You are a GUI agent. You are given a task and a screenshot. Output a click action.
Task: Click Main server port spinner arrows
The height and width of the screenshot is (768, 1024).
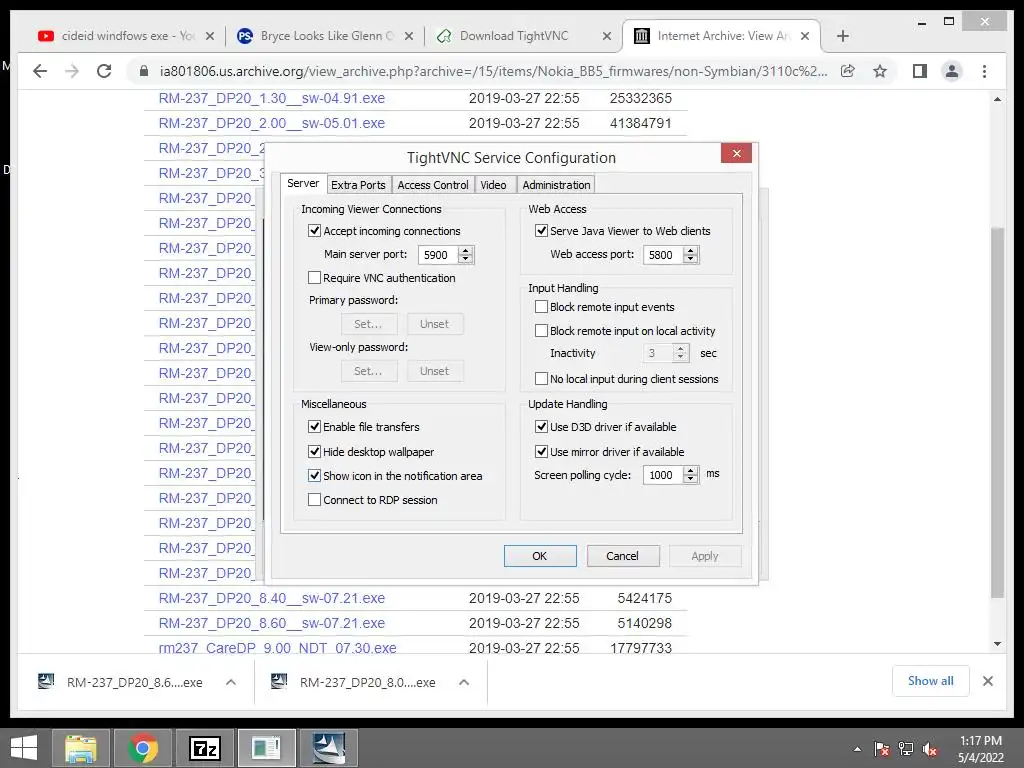click(x=466, y=255)
